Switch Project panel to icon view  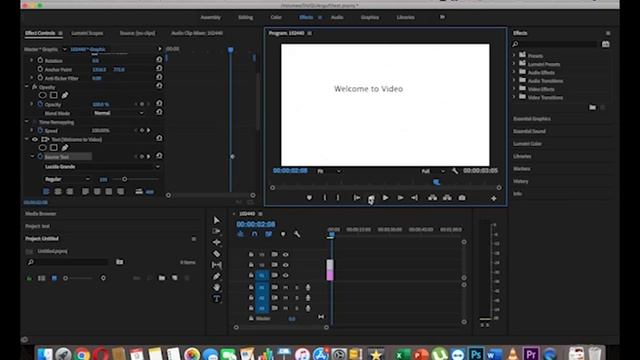(x=54, y=278)
